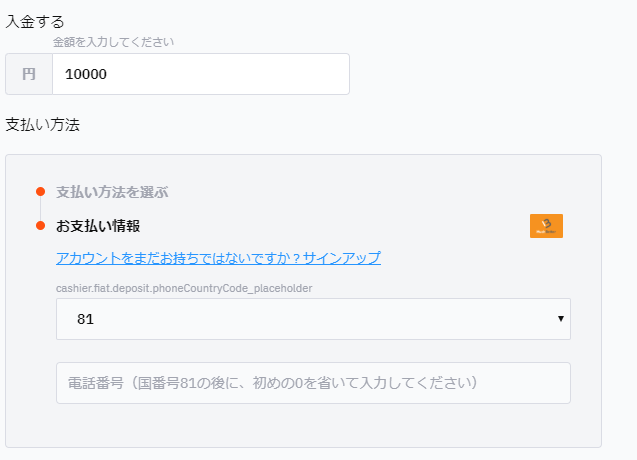Click the 電話番号 phone number input field

click(313, 383)
